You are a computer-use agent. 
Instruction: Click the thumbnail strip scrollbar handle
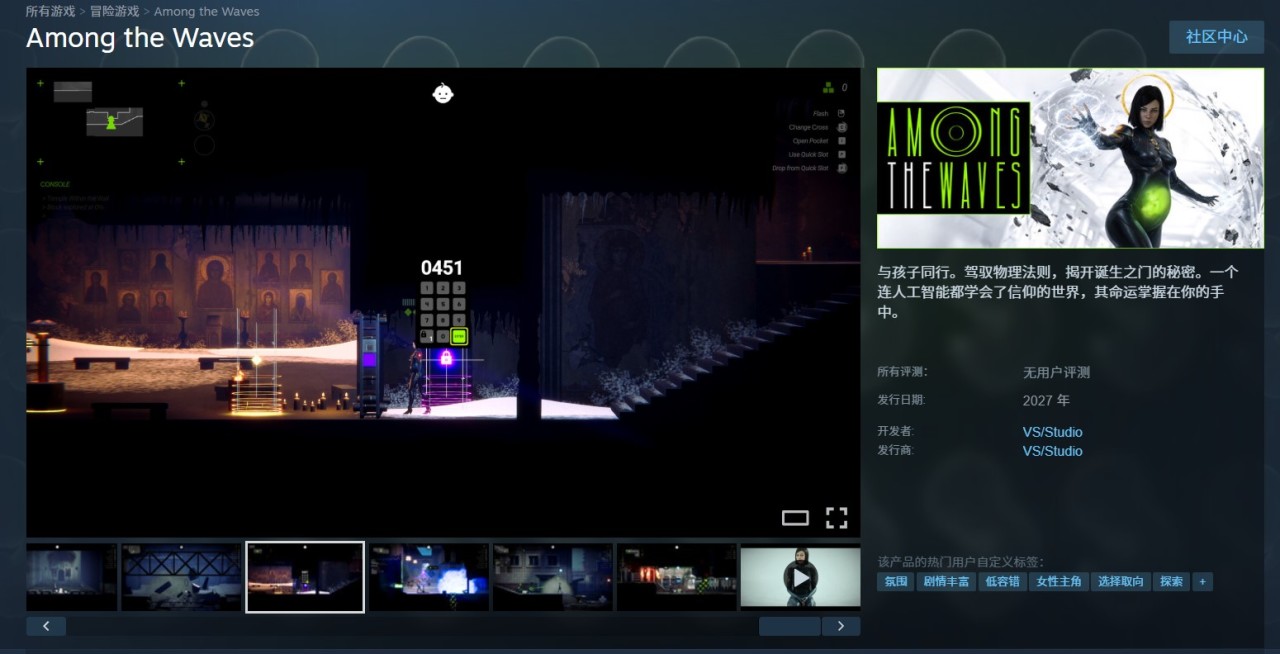coord(790,626)
